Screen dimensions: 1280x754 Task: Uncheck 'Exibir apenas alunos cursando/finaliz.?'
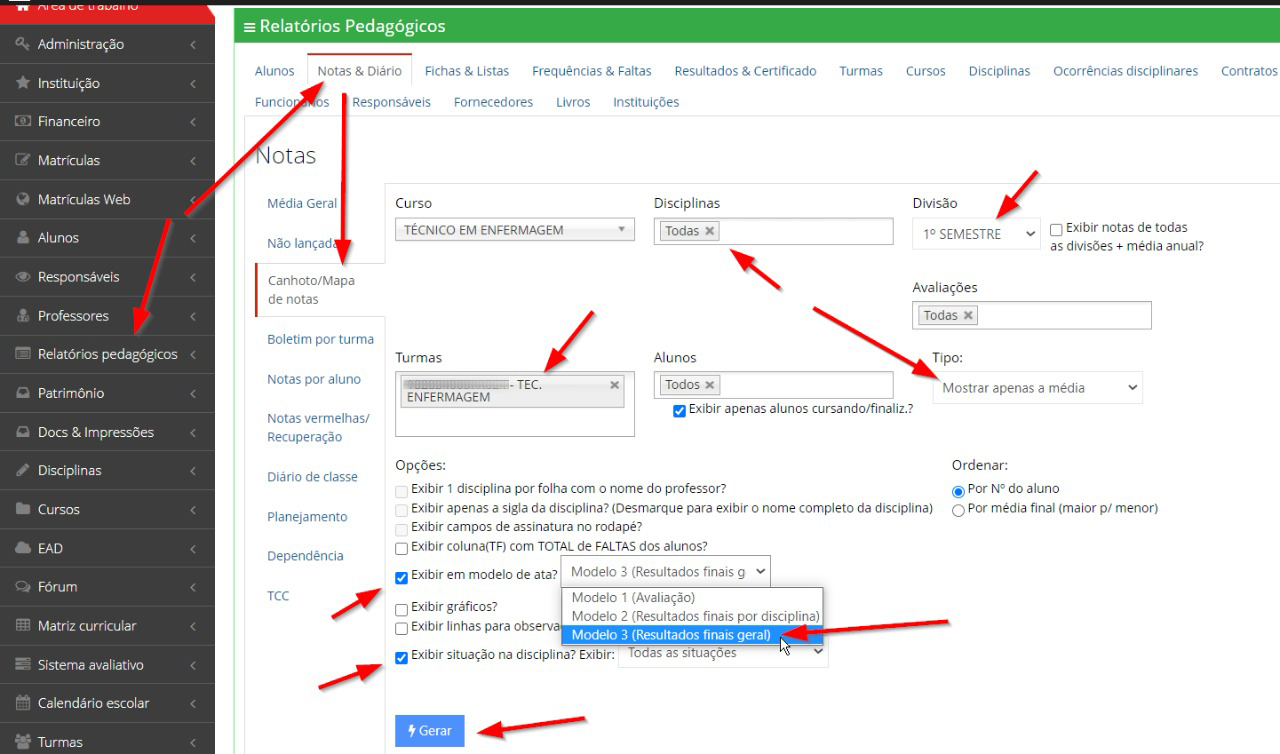click(680, 410)
